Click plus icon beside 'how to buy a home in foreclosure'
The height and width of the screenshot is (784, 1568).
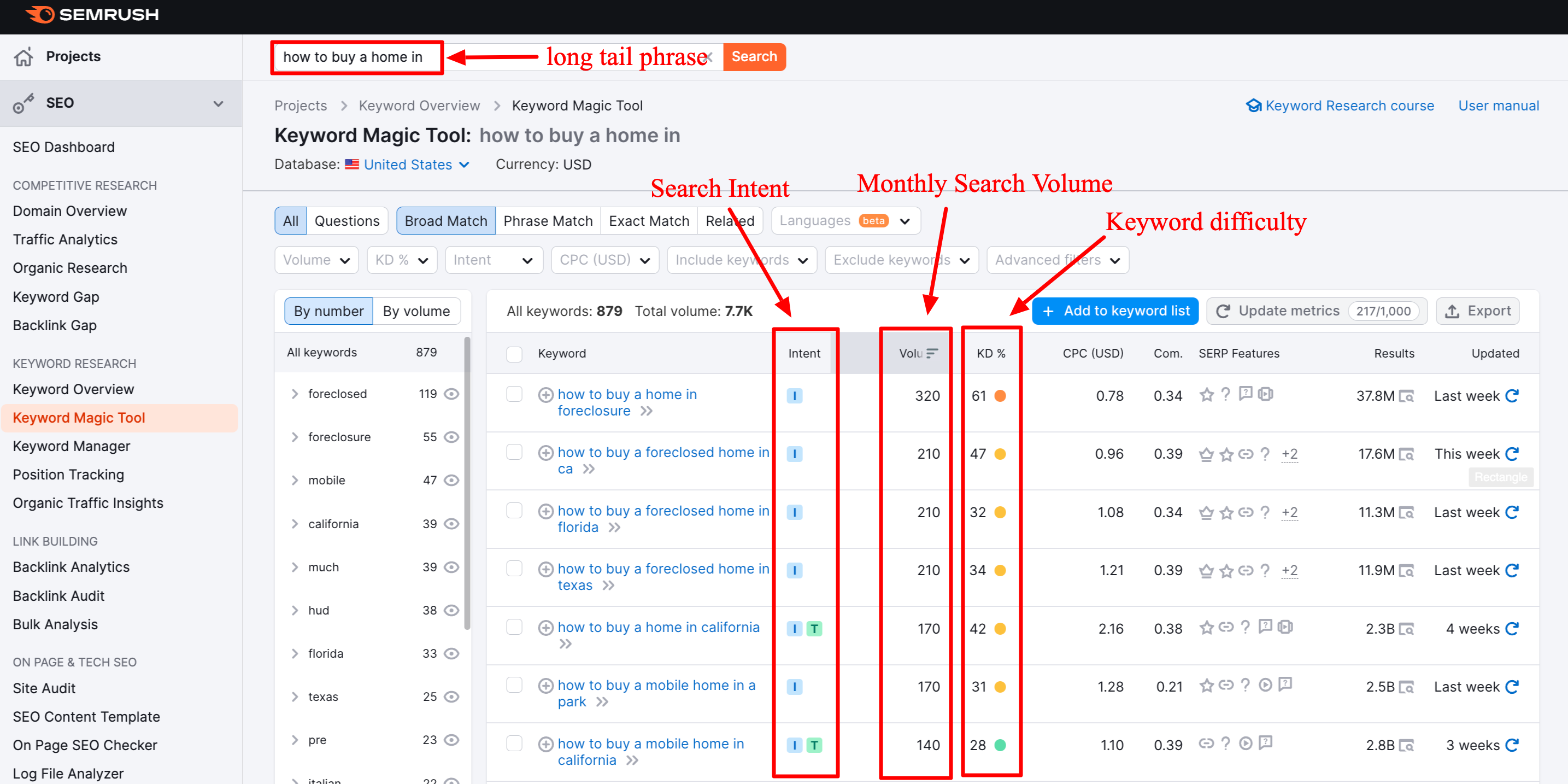click(545, 395)
